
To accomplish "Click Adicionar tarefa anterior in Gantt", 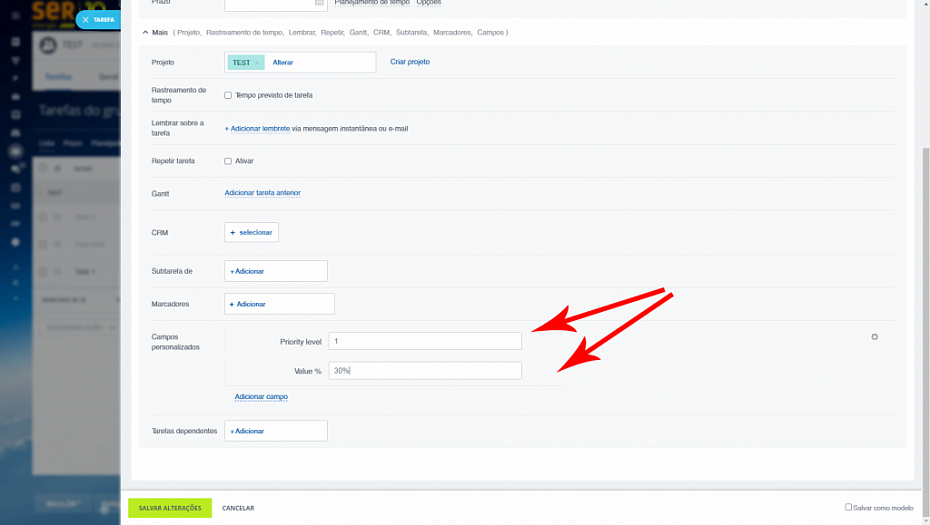I will (x=262, y=193).
